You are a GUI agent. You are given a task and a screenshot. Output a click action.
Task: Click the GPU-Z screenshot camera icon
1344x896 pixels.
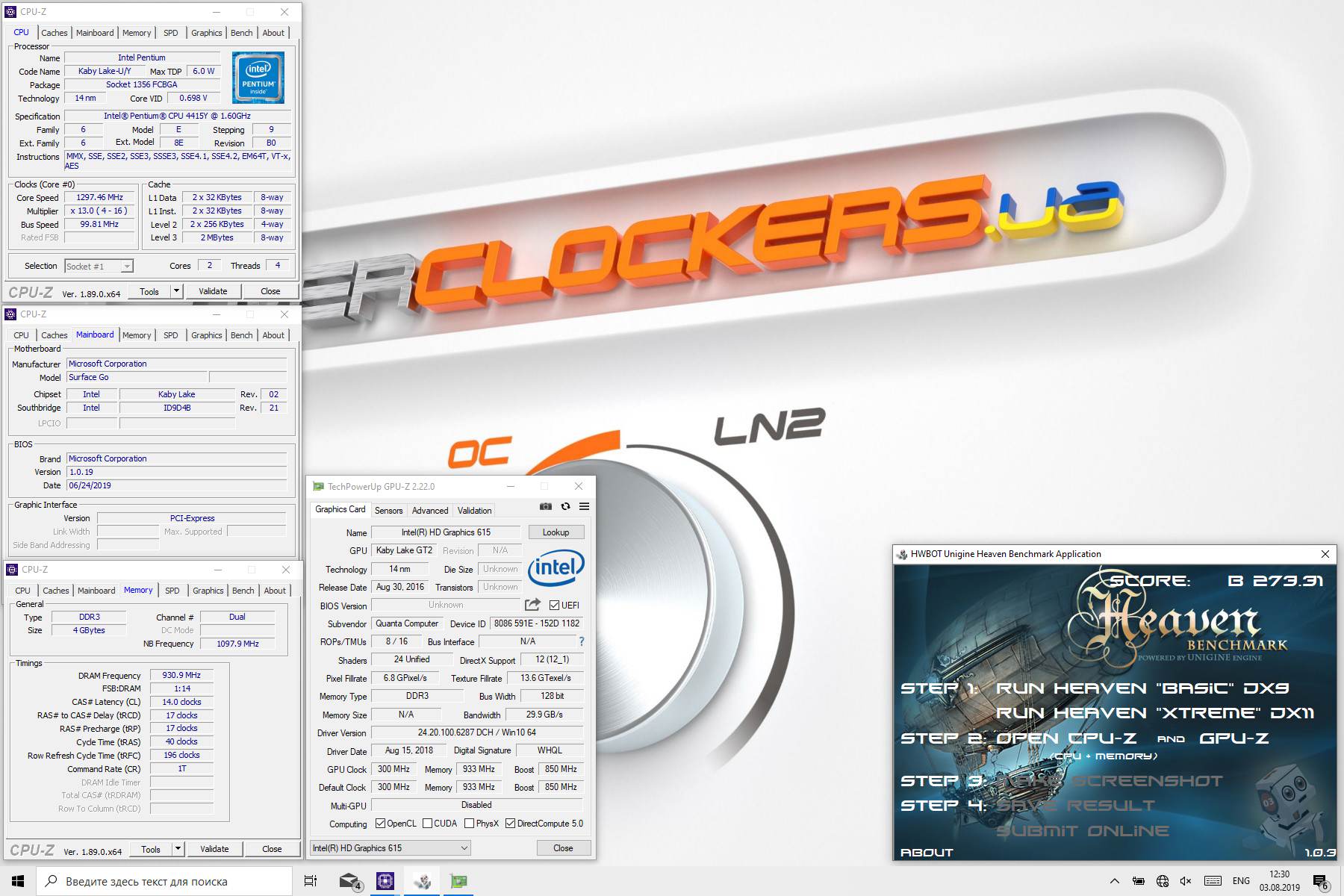(546, 506)
